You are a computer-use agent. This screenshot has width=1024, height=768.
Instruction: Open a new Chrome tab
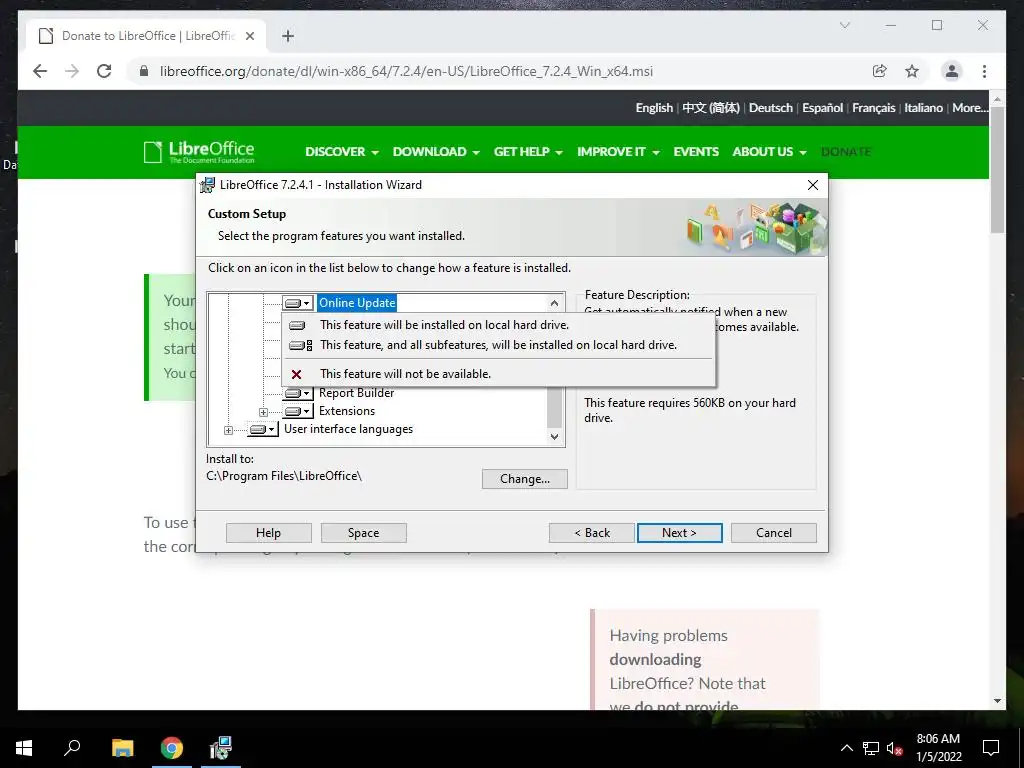pos(288,36)
